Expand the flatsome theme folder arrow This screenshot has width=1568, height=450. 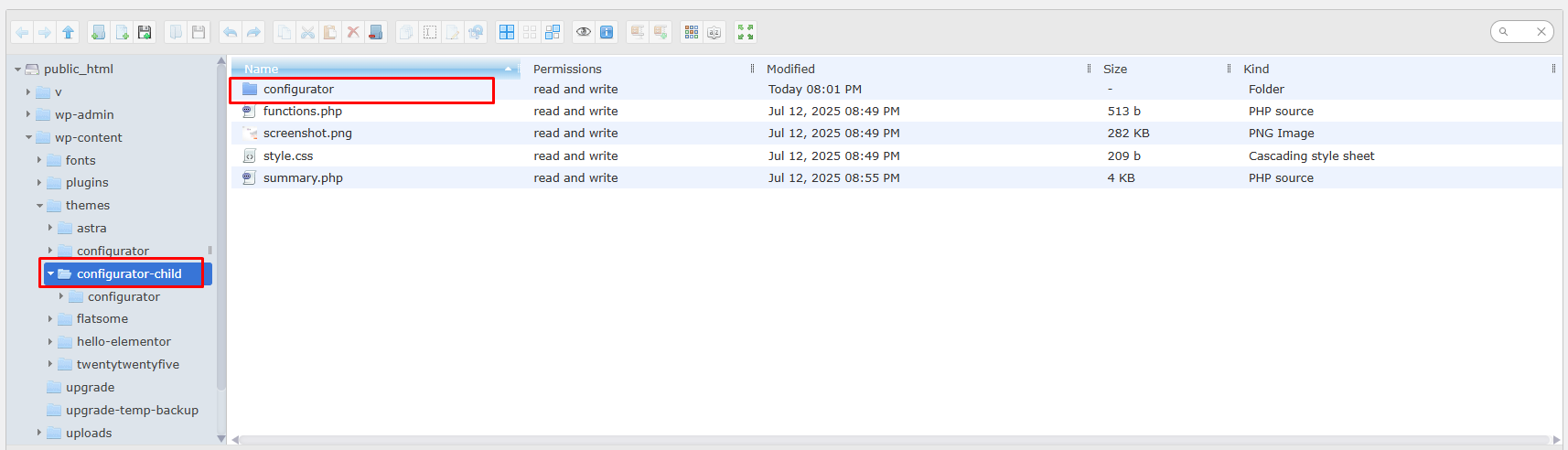coord(50,319)
